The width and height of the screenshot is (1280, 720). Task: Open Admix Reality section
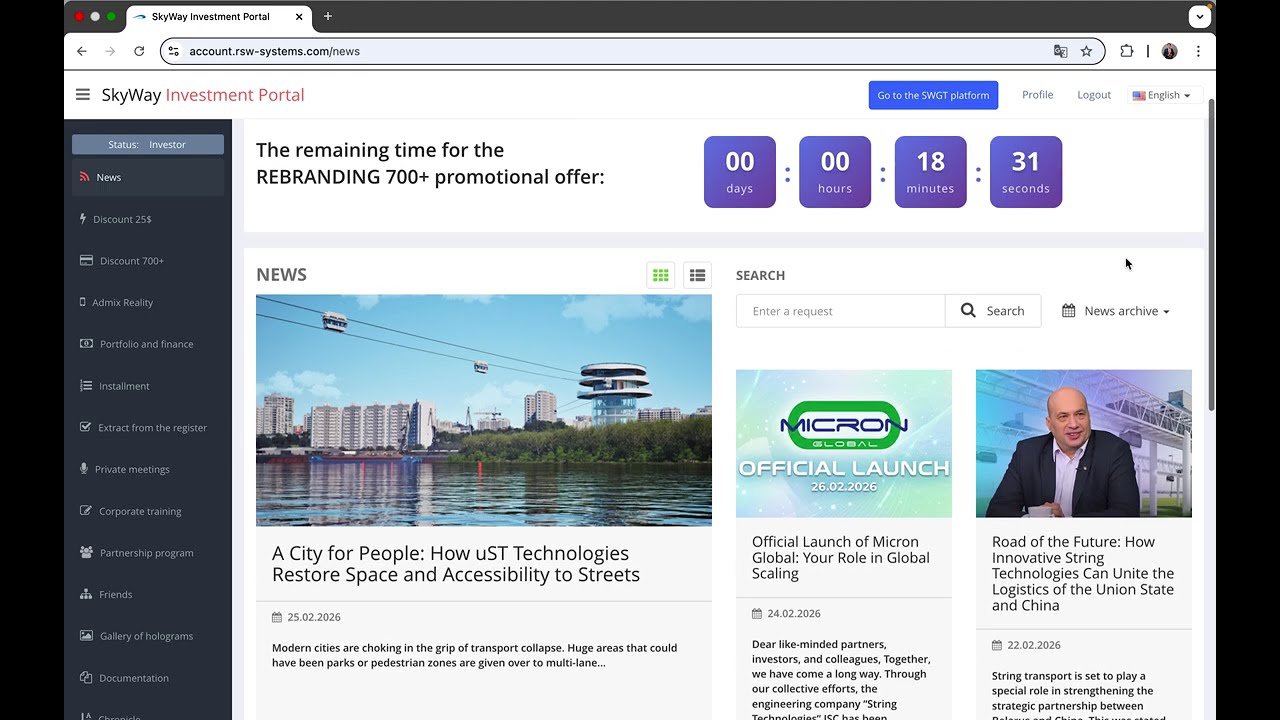click(148, 302)
